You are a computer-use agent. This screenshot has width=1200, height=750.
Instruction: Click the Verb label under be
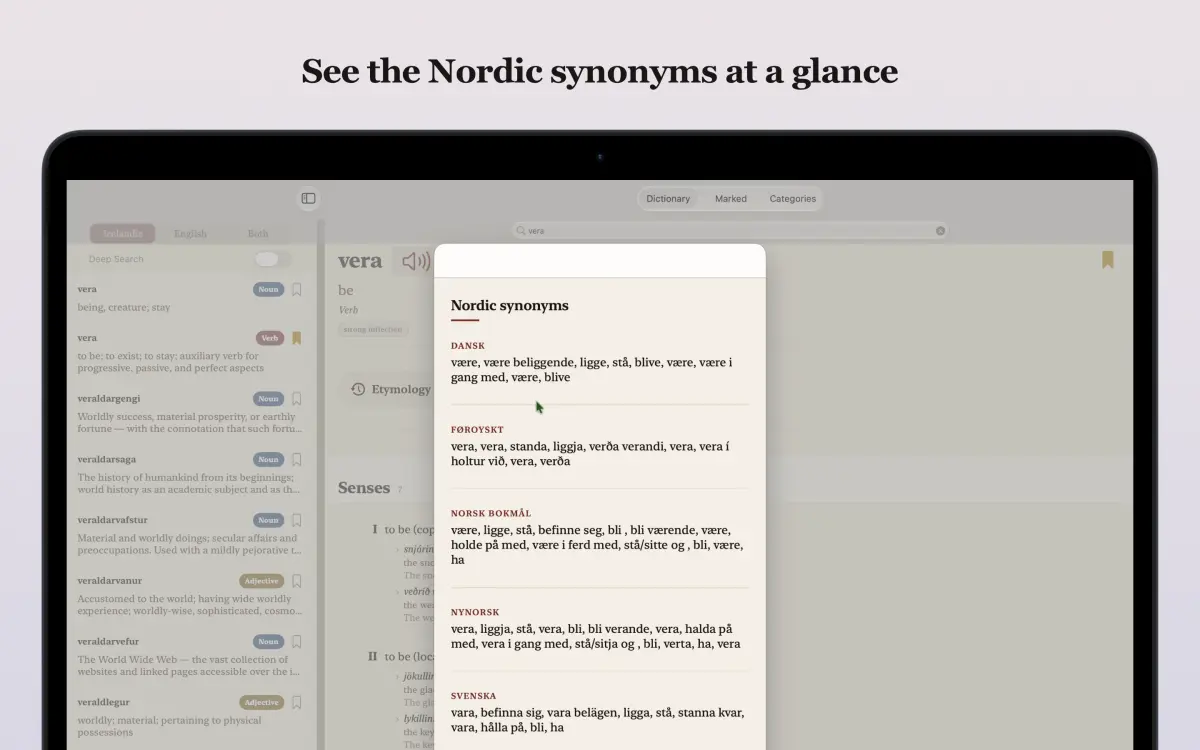348,310
